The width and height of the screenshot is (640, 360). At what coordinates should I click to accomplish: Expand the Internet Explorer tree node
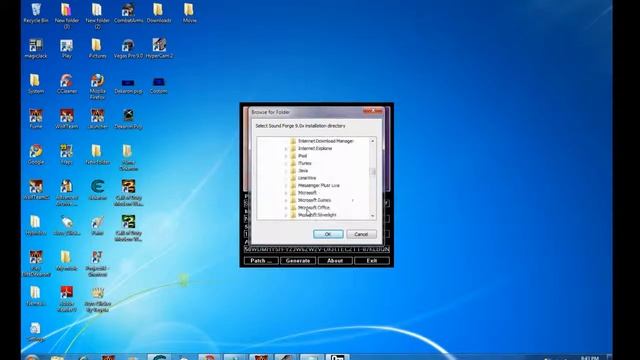point(286,149)
